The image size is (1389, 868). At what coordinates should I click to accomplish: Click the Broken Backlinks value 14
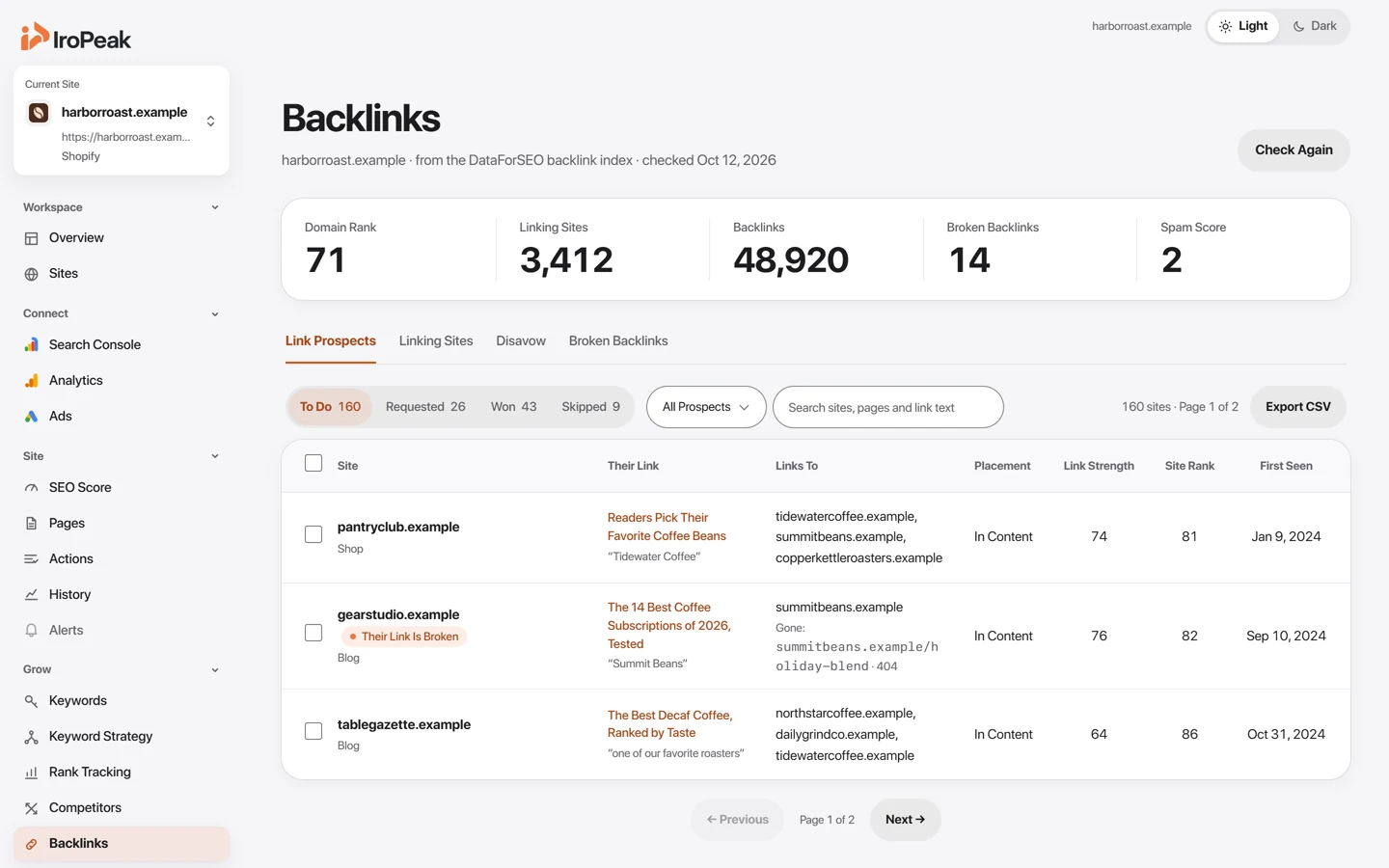coord(969,260)
